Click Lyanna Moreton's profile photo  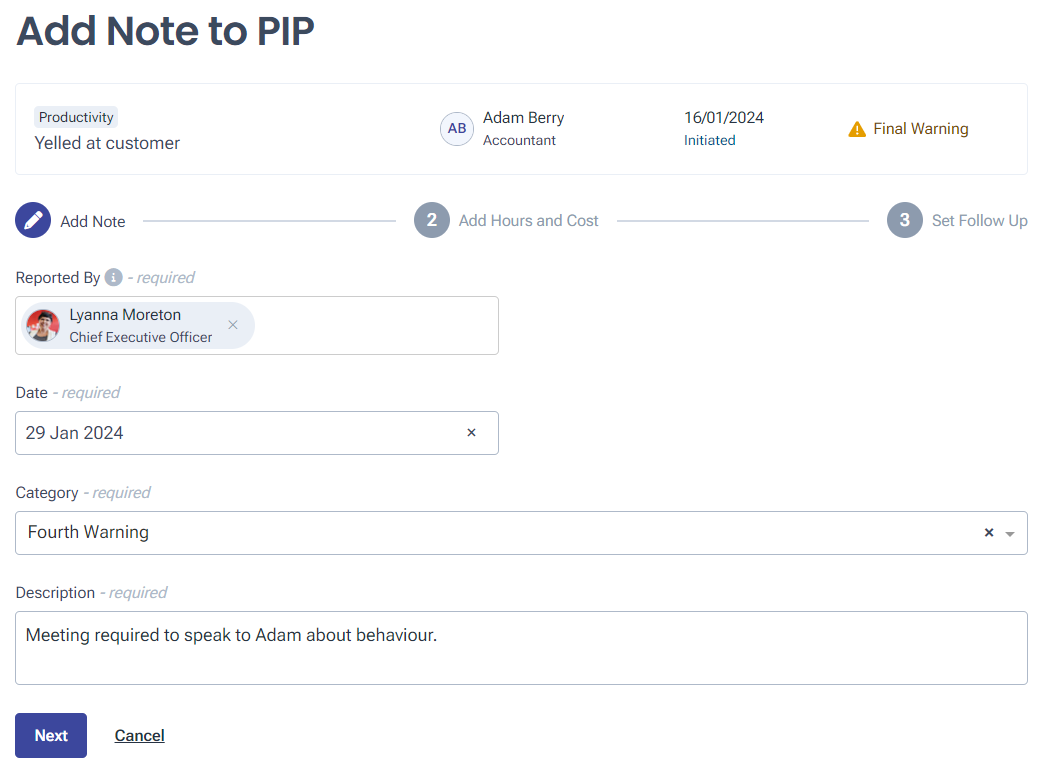pos(43,325)
